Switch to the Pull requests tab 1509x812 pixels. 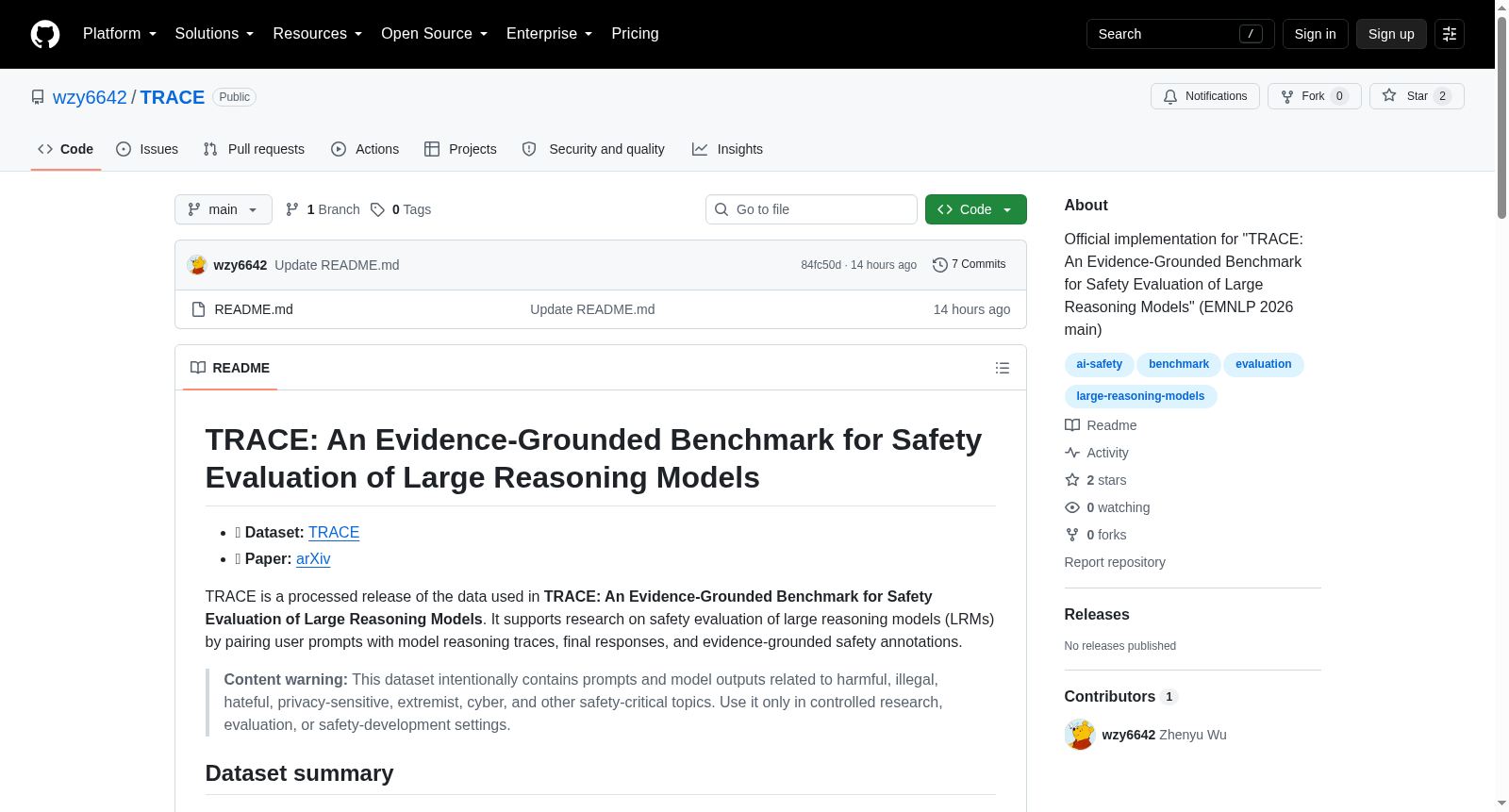(x=254, y=149)
